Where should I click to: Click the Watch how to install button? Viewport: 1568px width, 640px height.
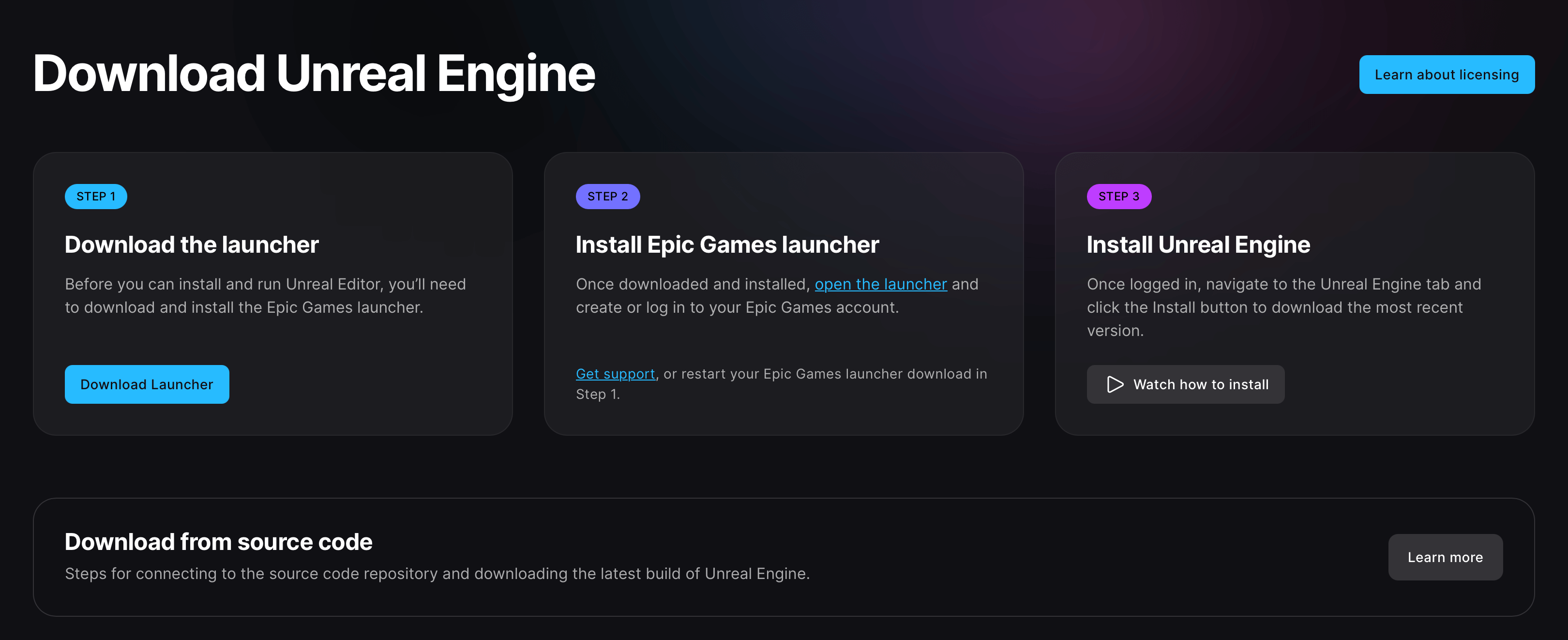point(1185,384)
